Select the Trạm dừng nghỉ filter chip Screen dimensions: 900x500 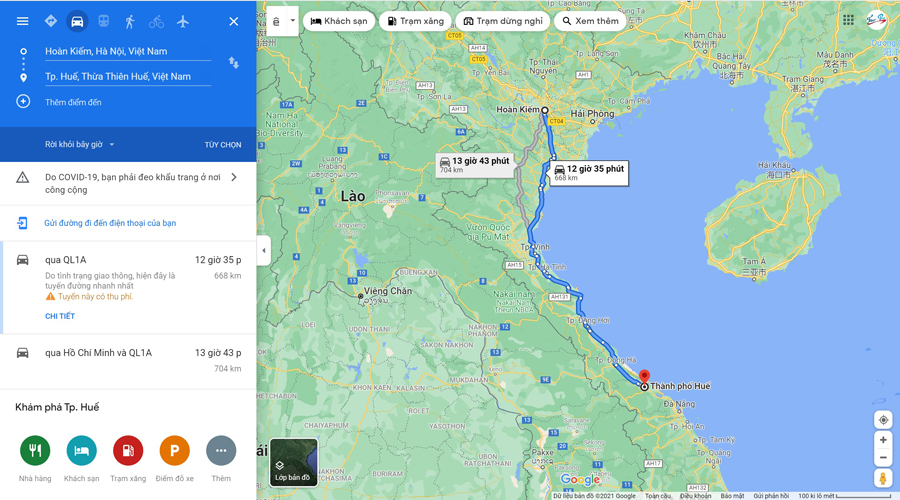pyautogui.click(x=503, y=21)
